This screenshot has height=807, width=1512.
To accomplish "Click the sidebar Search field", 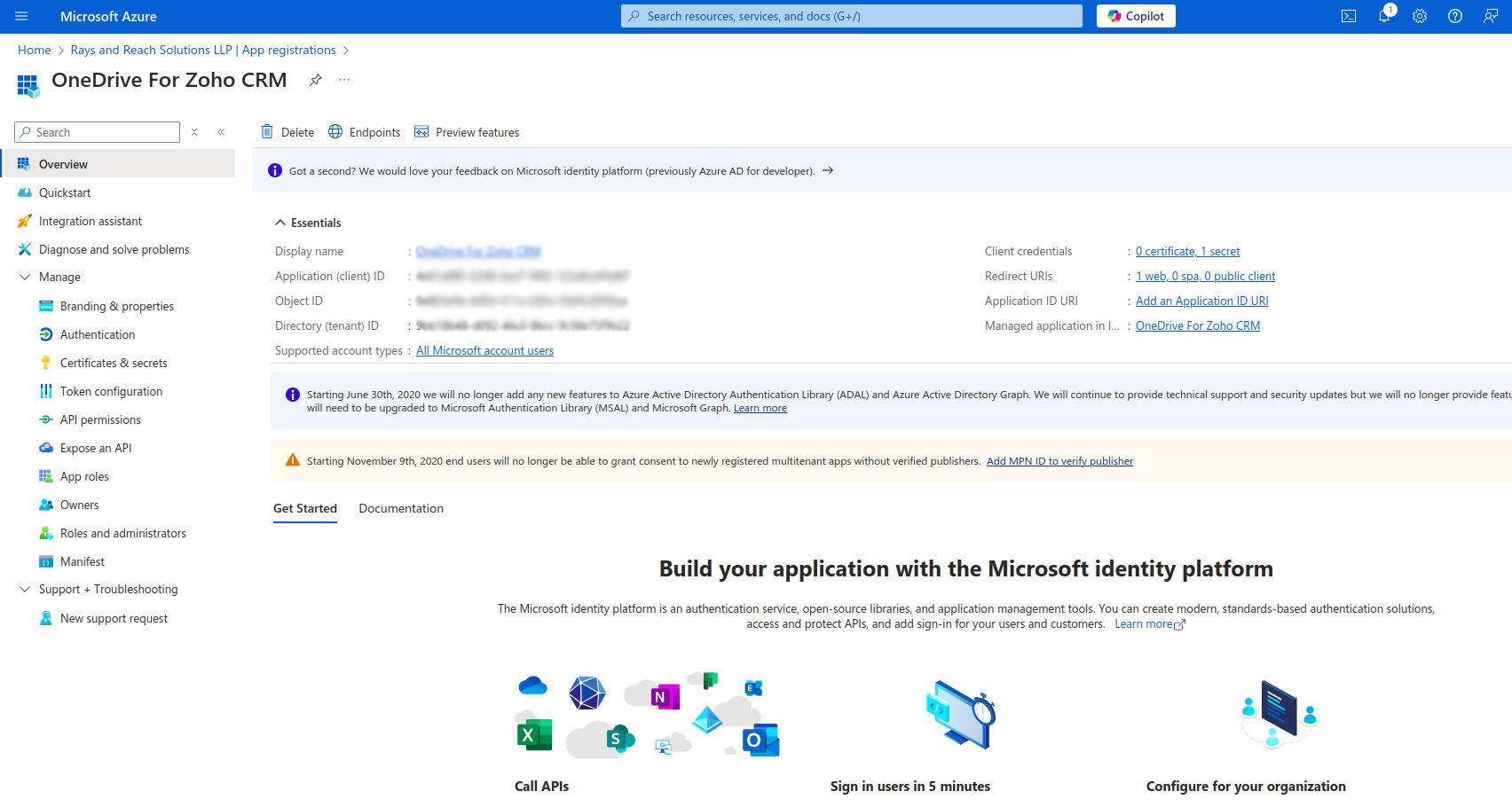I will (98, 132).
